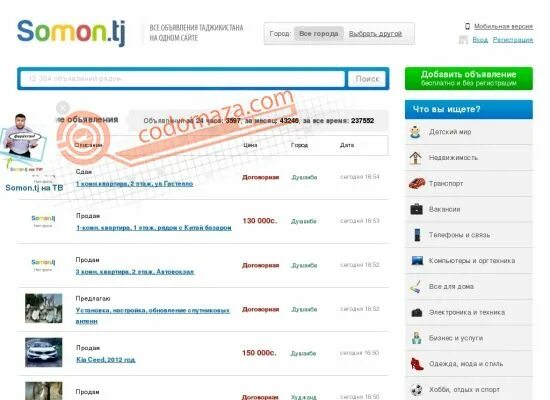This screenshot has height=400, width=550.
Task: Open the Компьютеры и оргтехника monitor icon
Action: [417, 261]
